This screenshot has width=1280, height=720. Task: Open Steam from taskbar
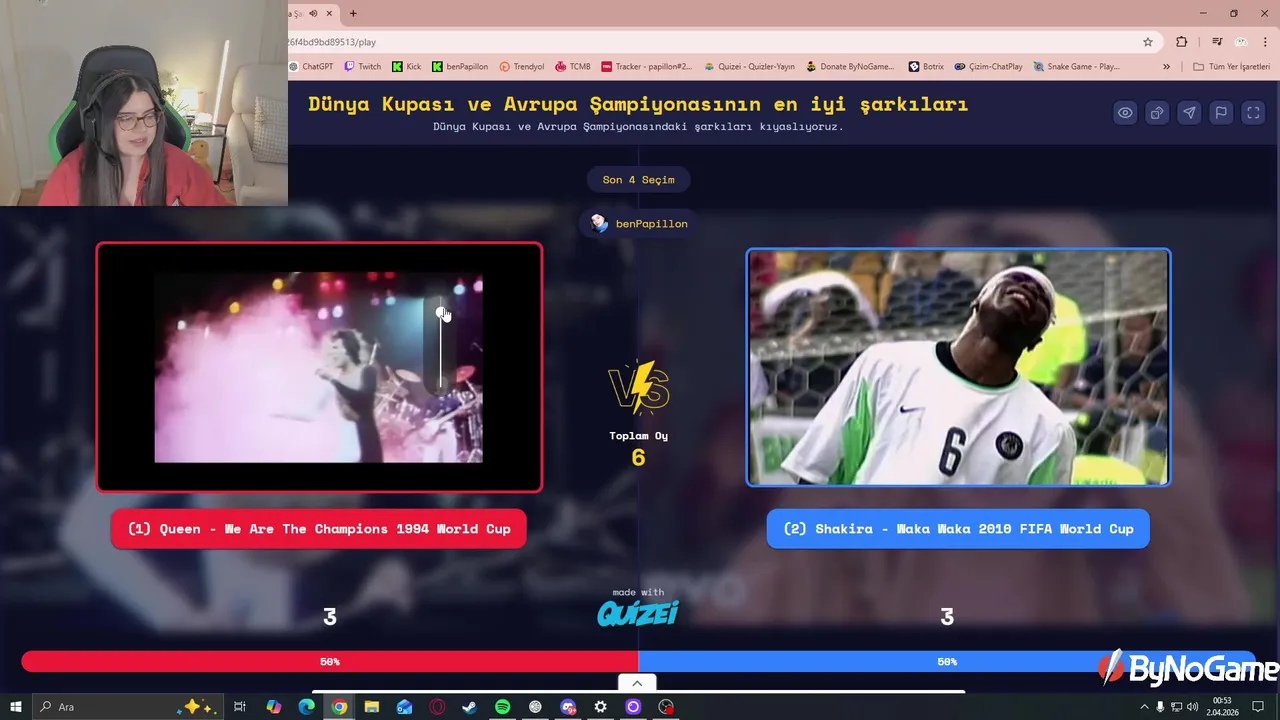coord(470,707)
